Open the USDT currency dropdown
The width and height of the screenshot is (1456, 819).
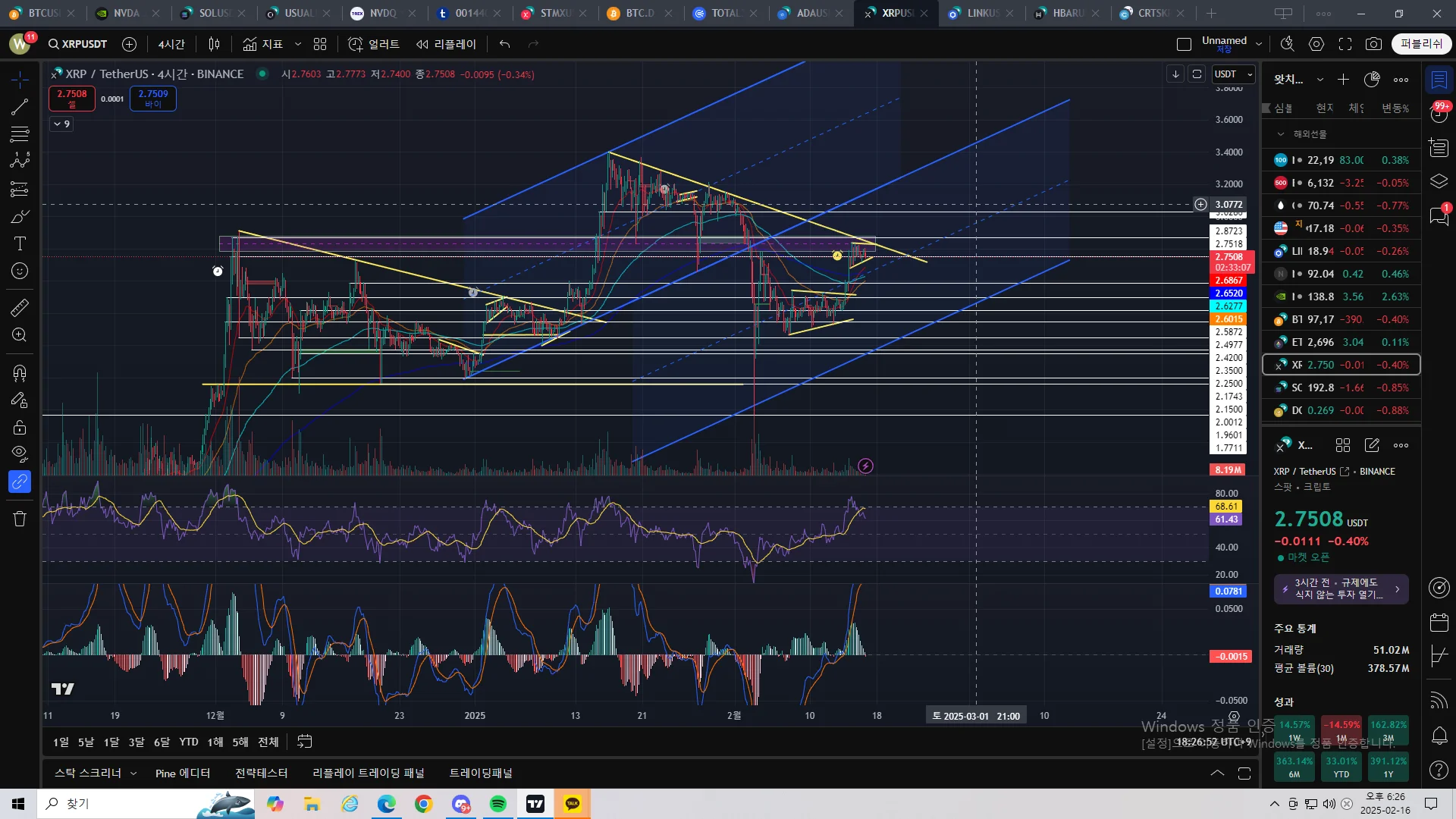pyautogui.click(x=1234, y=74)
